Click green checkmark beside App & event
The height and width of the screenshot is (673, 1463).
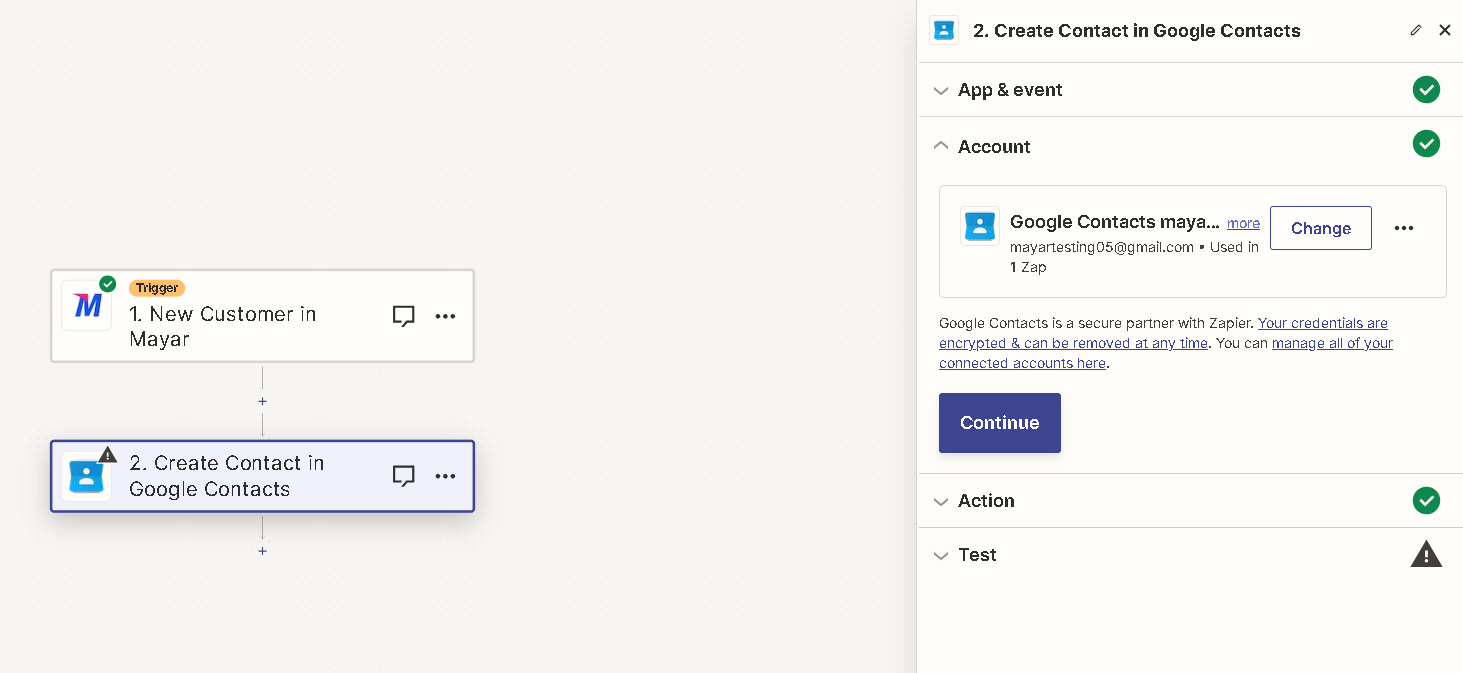tap(1426, 90)
